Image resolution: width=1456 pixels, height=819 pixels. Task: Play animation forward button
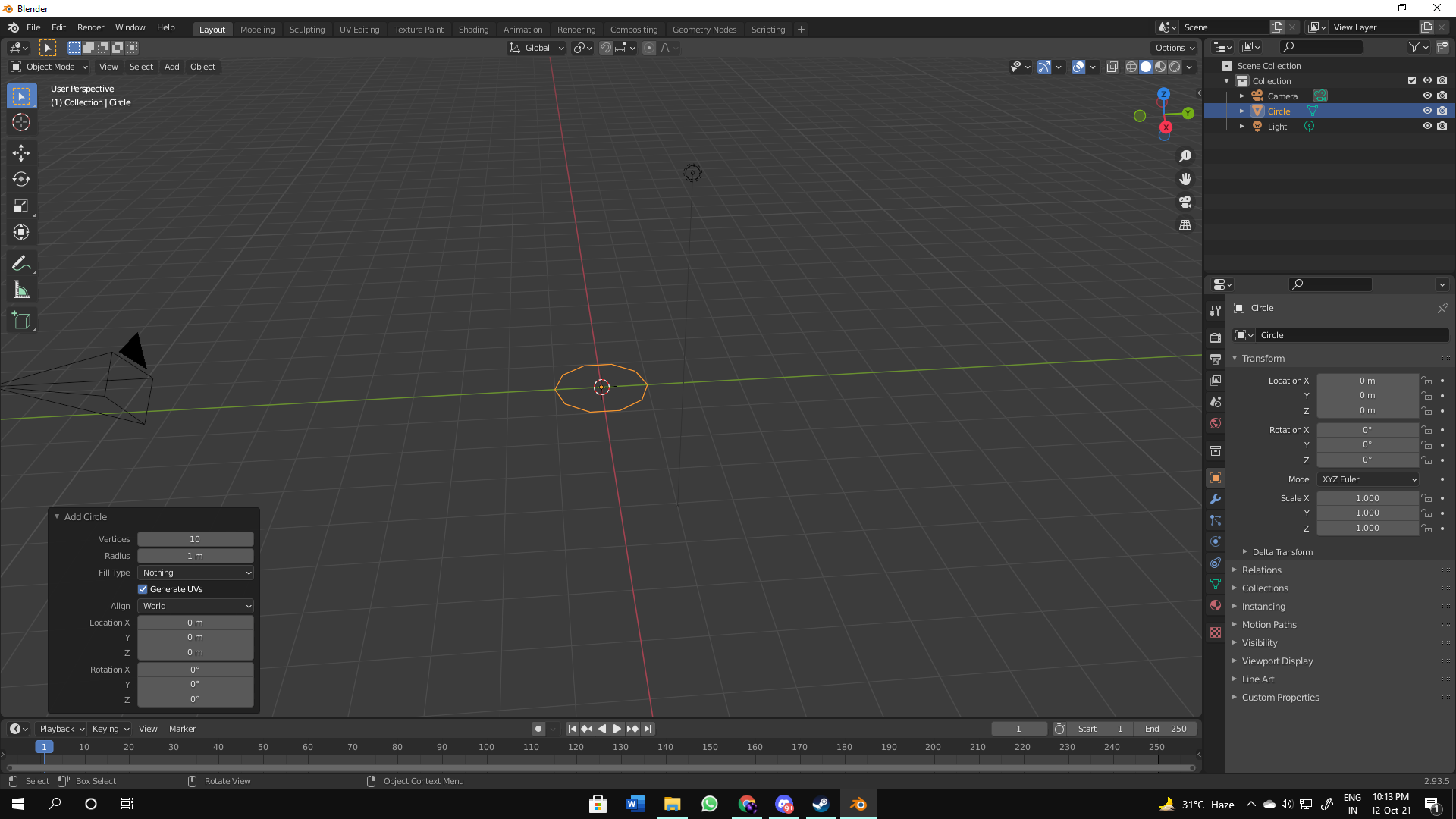617,729
